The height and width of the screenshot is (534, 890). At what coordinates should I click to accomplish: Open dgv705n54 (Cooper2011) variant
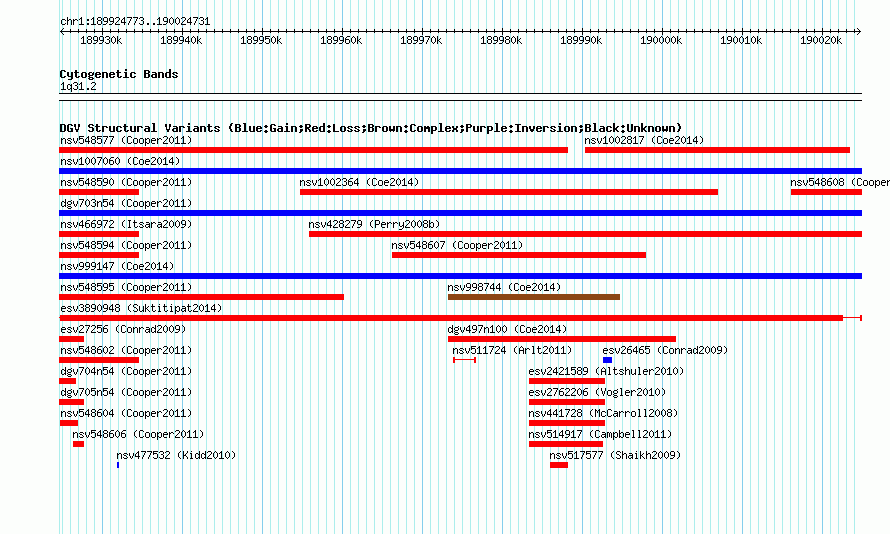coord(126,392)
